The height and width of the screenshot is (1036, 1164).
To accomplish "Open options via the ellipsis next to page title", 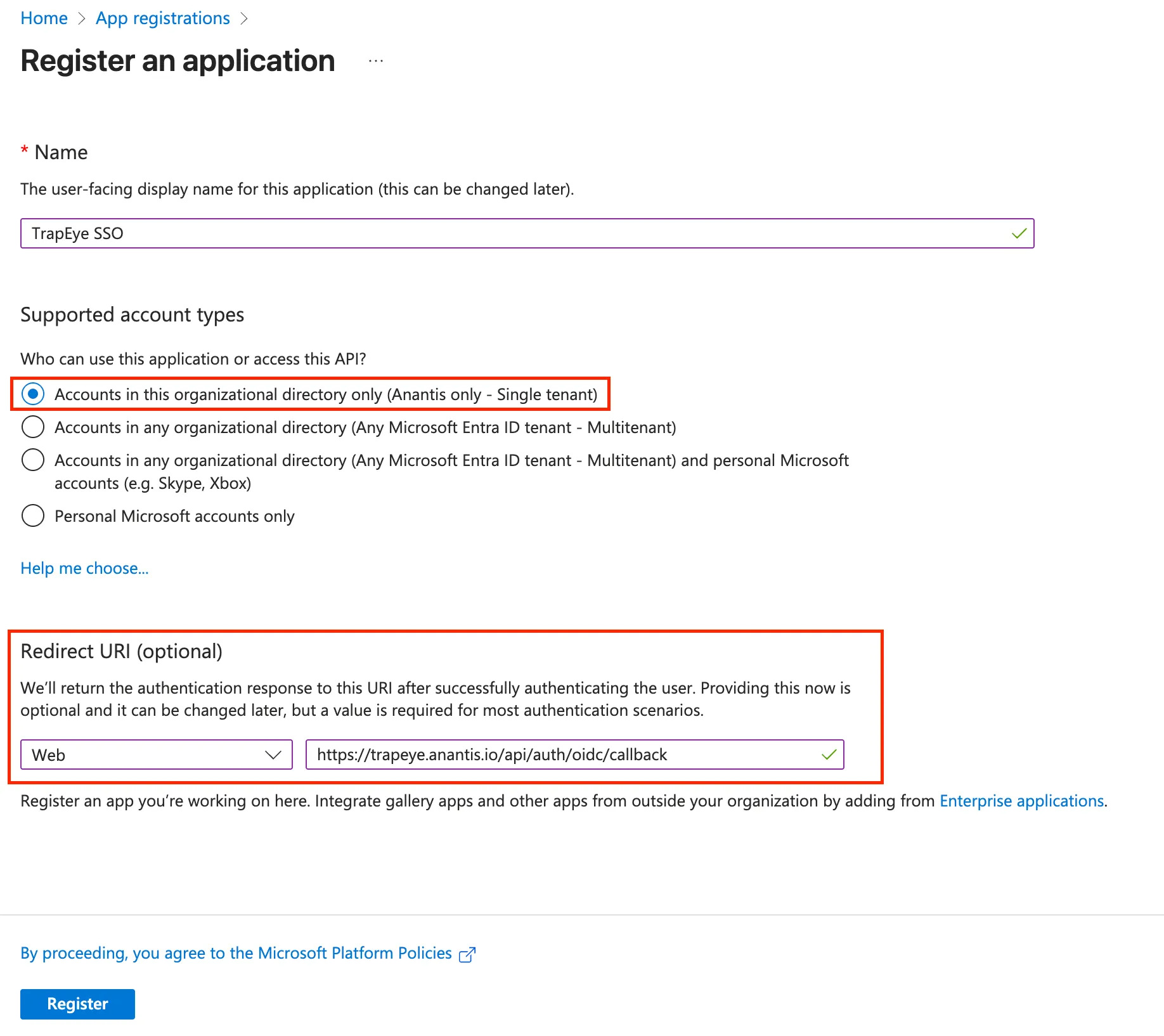I will pyautogui.click(x=375, y=61).
